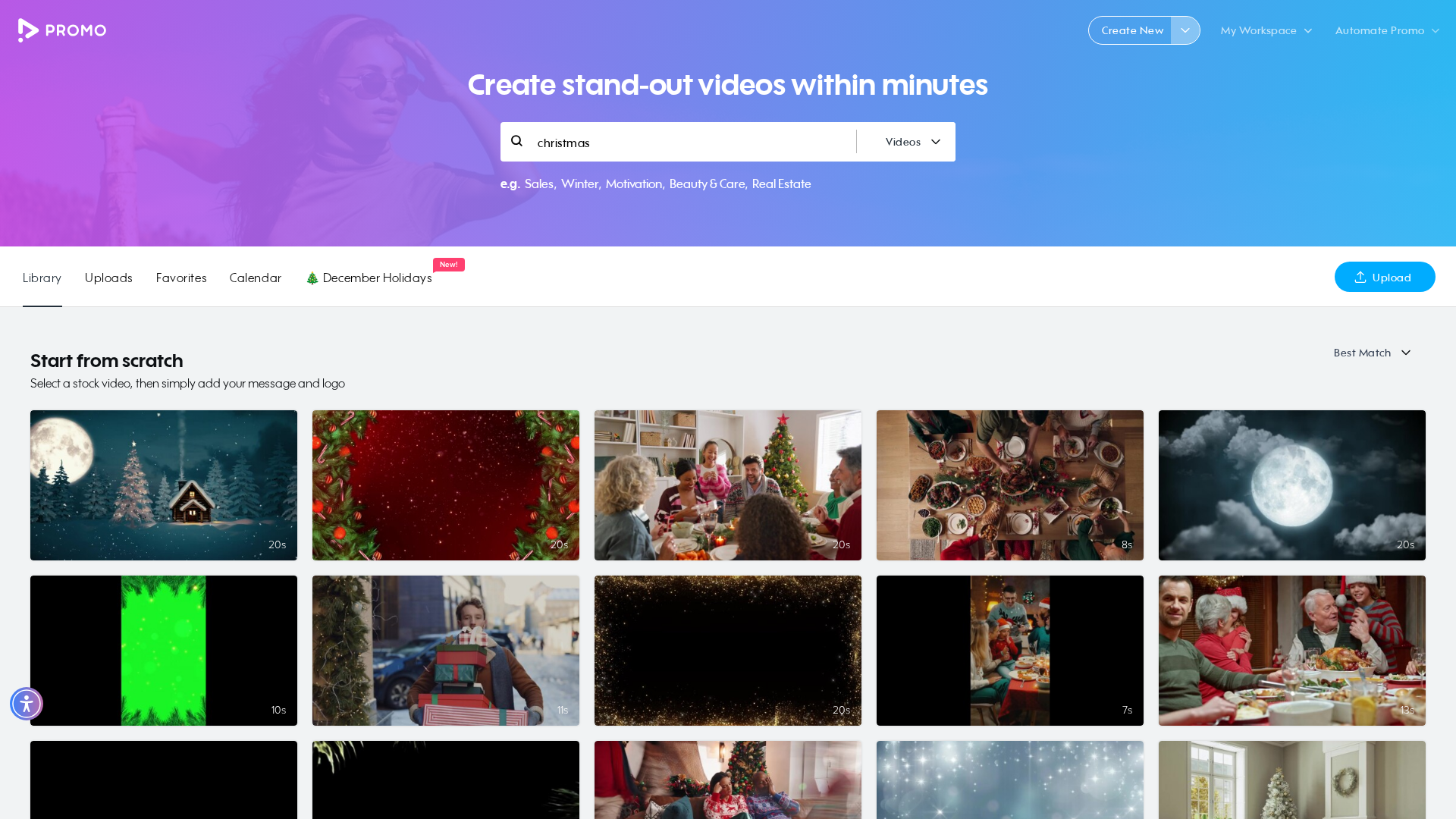Select the couple in Christmas sweaters video
The image size is (1456, 819).
tap(728, 780)
